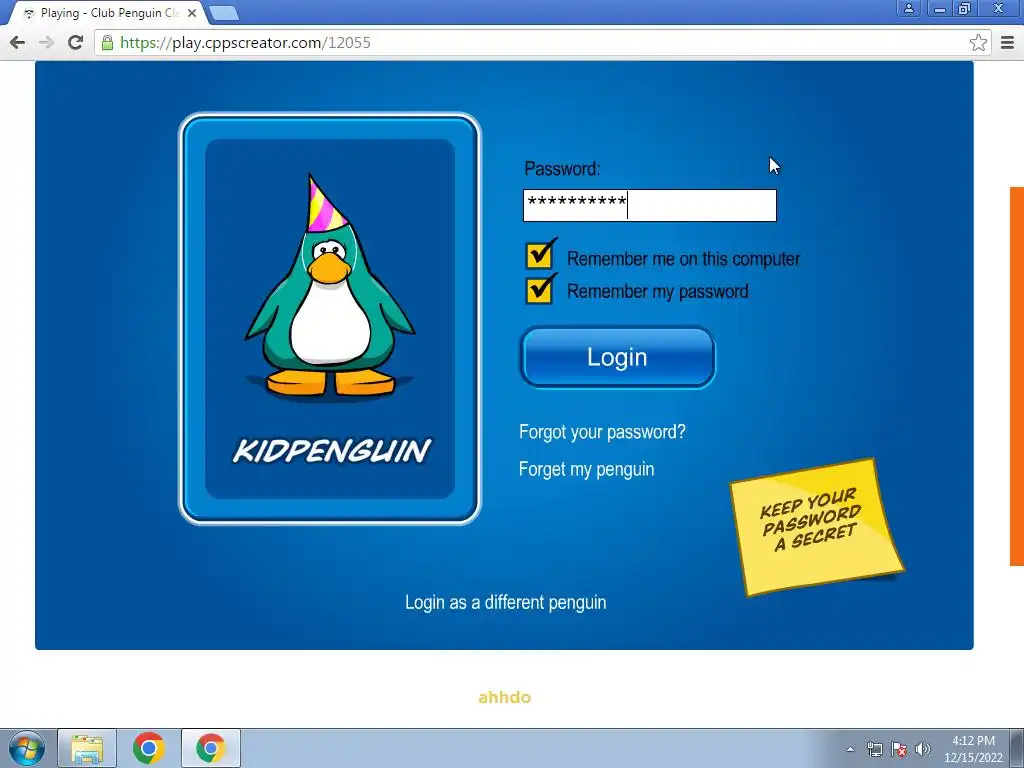Click the Show desktop button

[1017, 748]
